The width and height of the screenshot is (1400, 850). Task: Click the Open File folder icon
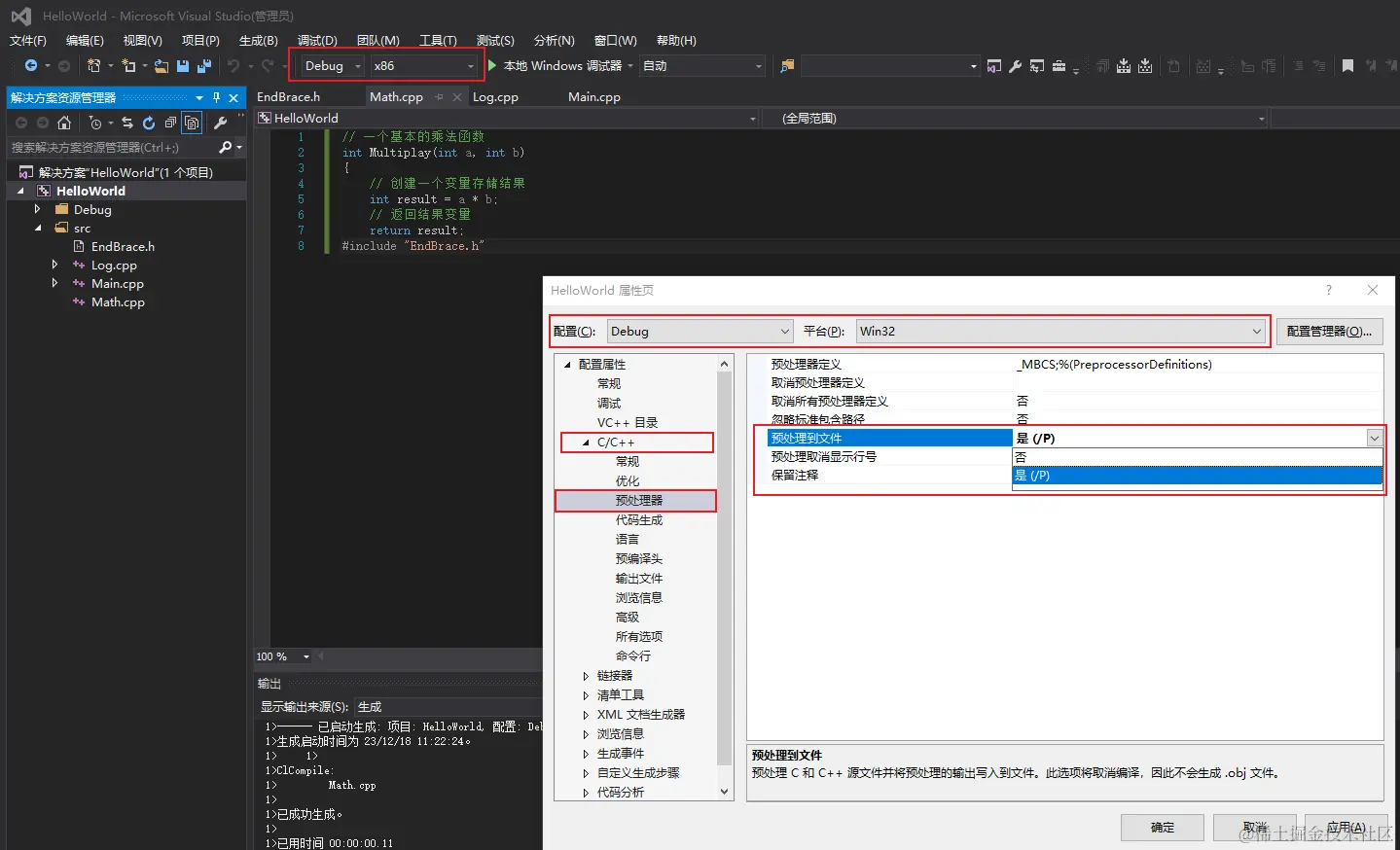pos(162,66)
